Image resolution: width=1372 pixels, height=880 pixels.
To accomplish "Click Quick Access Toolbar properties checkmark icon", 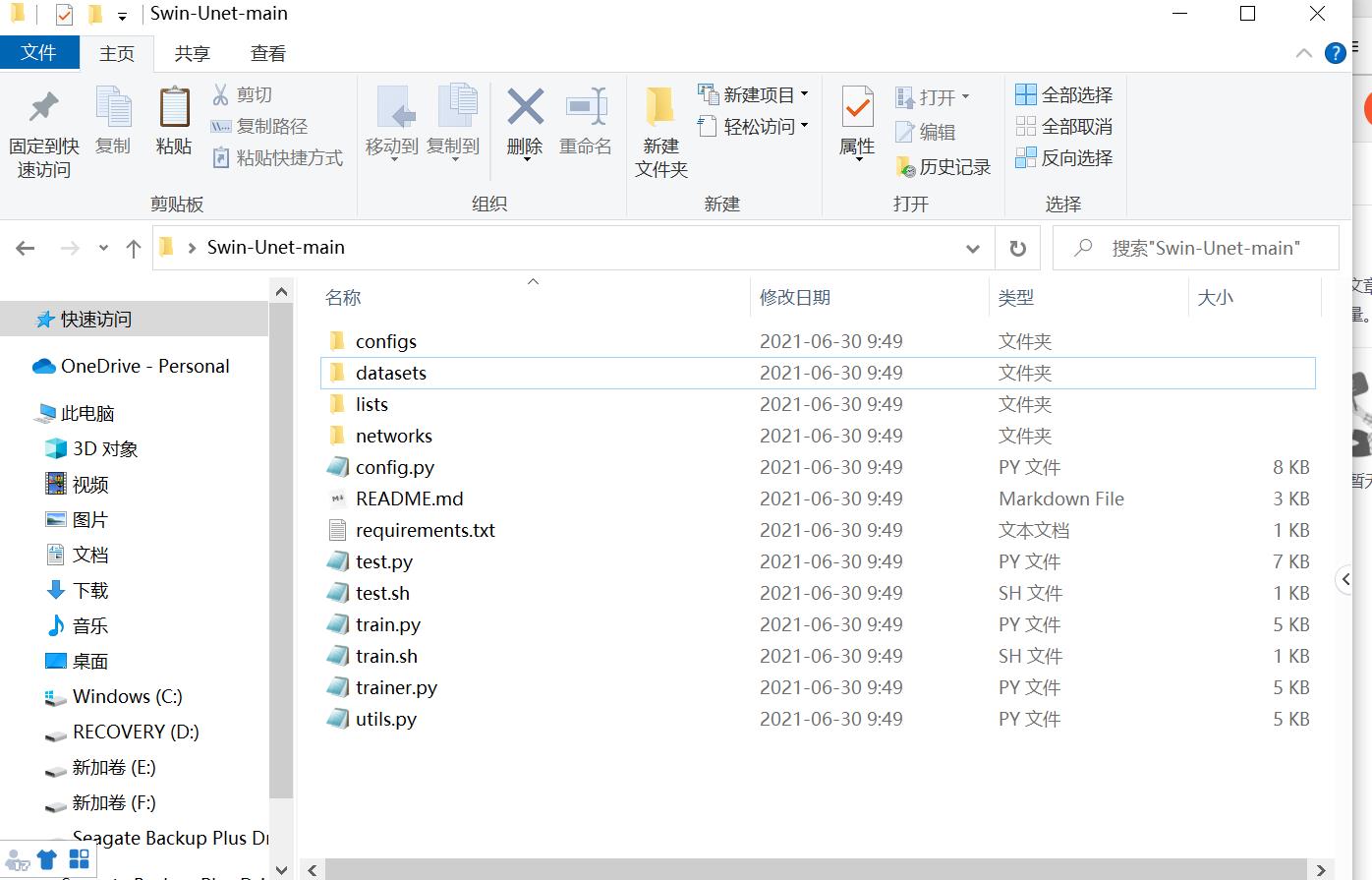I will click(x=64, y=14).
